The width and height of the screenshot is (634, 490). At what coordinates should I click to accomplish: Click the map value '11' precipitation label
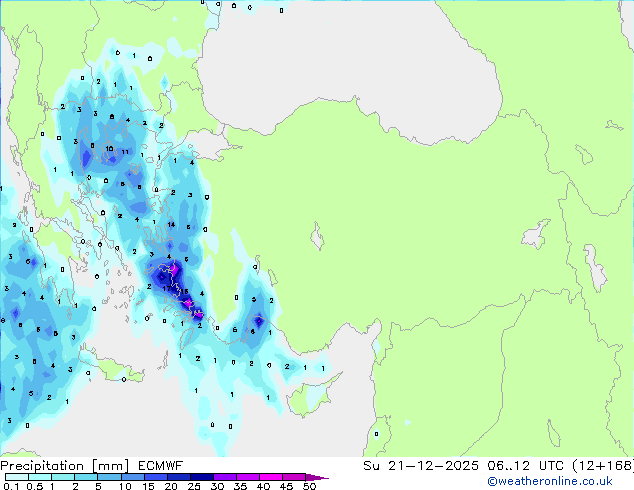[125, 152]
